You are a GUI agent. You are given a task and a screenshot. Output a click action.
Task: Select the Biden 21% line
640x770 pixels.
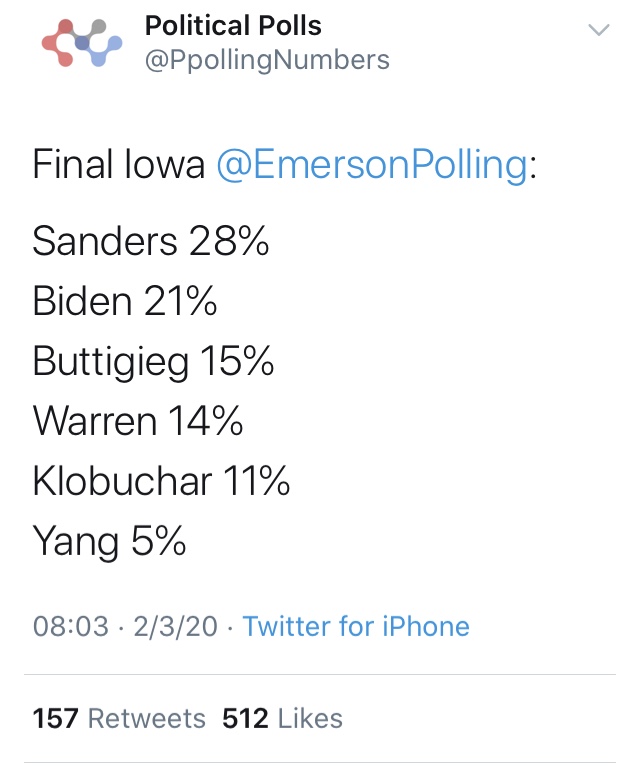124,301
